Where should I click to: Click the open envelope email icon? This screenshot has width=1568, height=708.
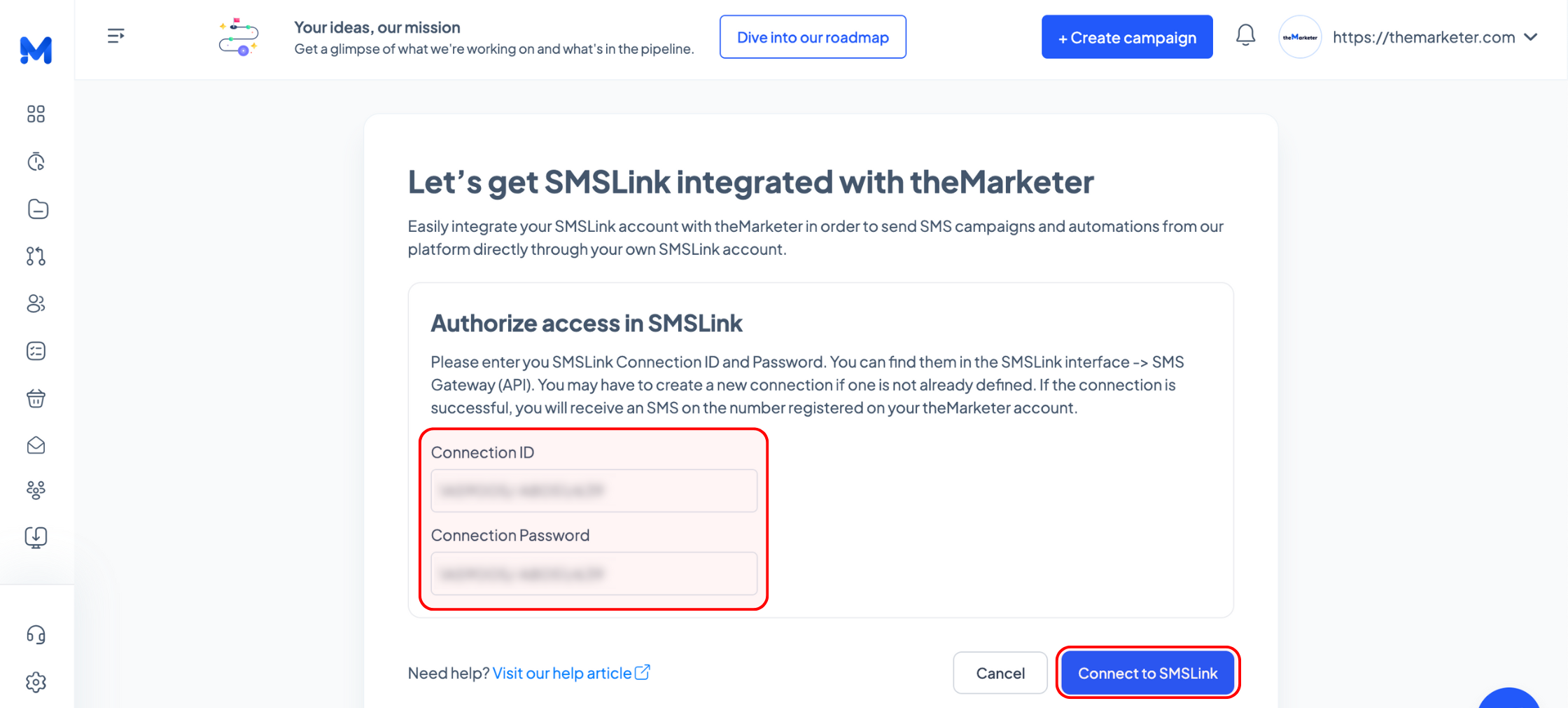(36, 445)
